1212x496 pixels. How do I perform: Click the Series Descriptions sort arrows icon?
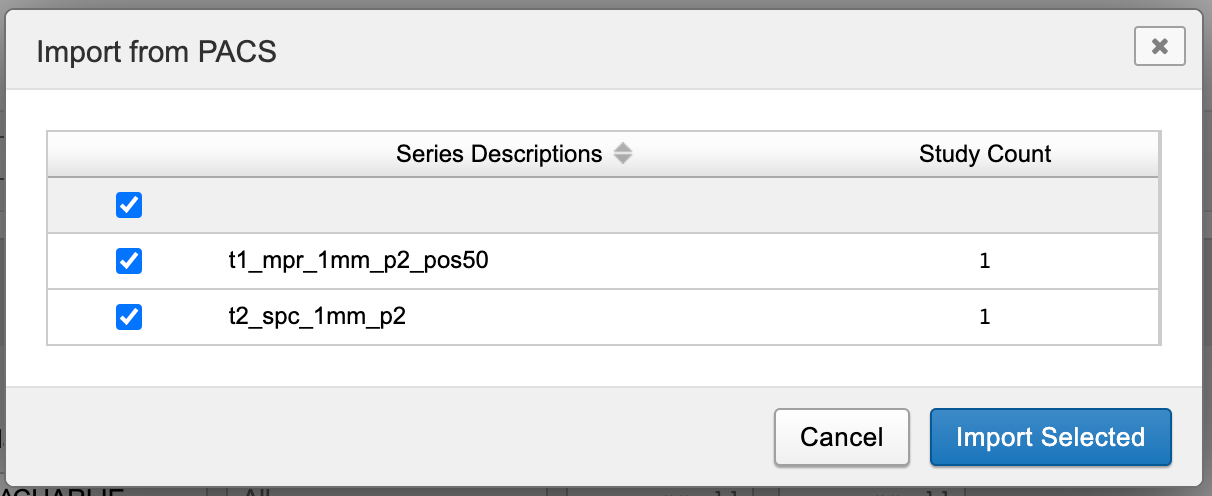[623, 154]
